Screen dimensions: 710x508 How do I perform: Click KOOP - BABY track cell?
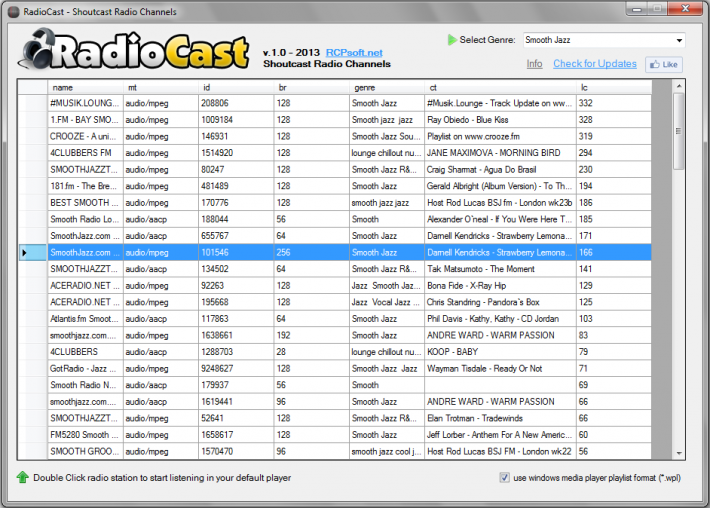pyautogui.click(x=500, y=352)
